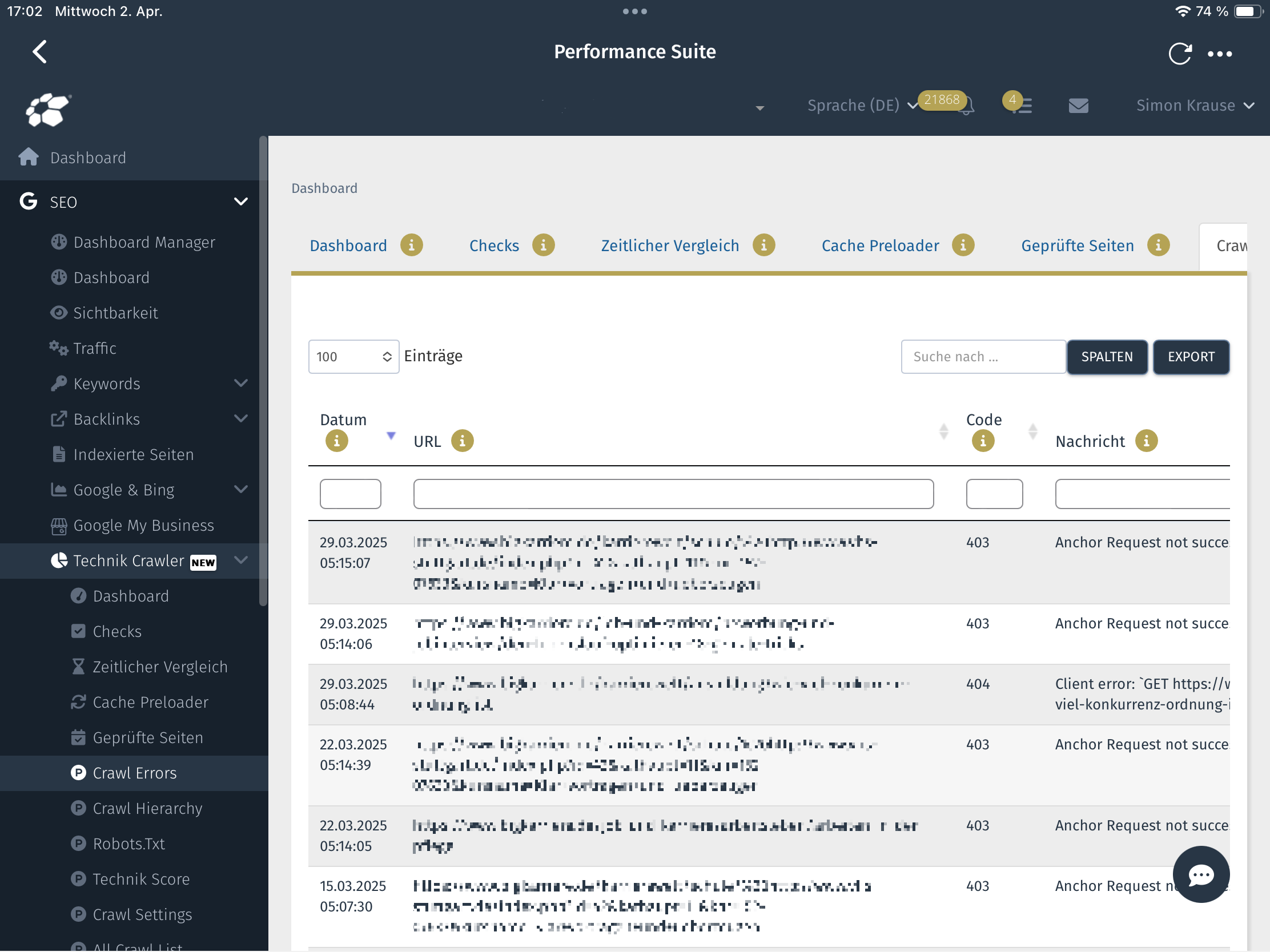Click the EXPORT button

(1191, 357)
